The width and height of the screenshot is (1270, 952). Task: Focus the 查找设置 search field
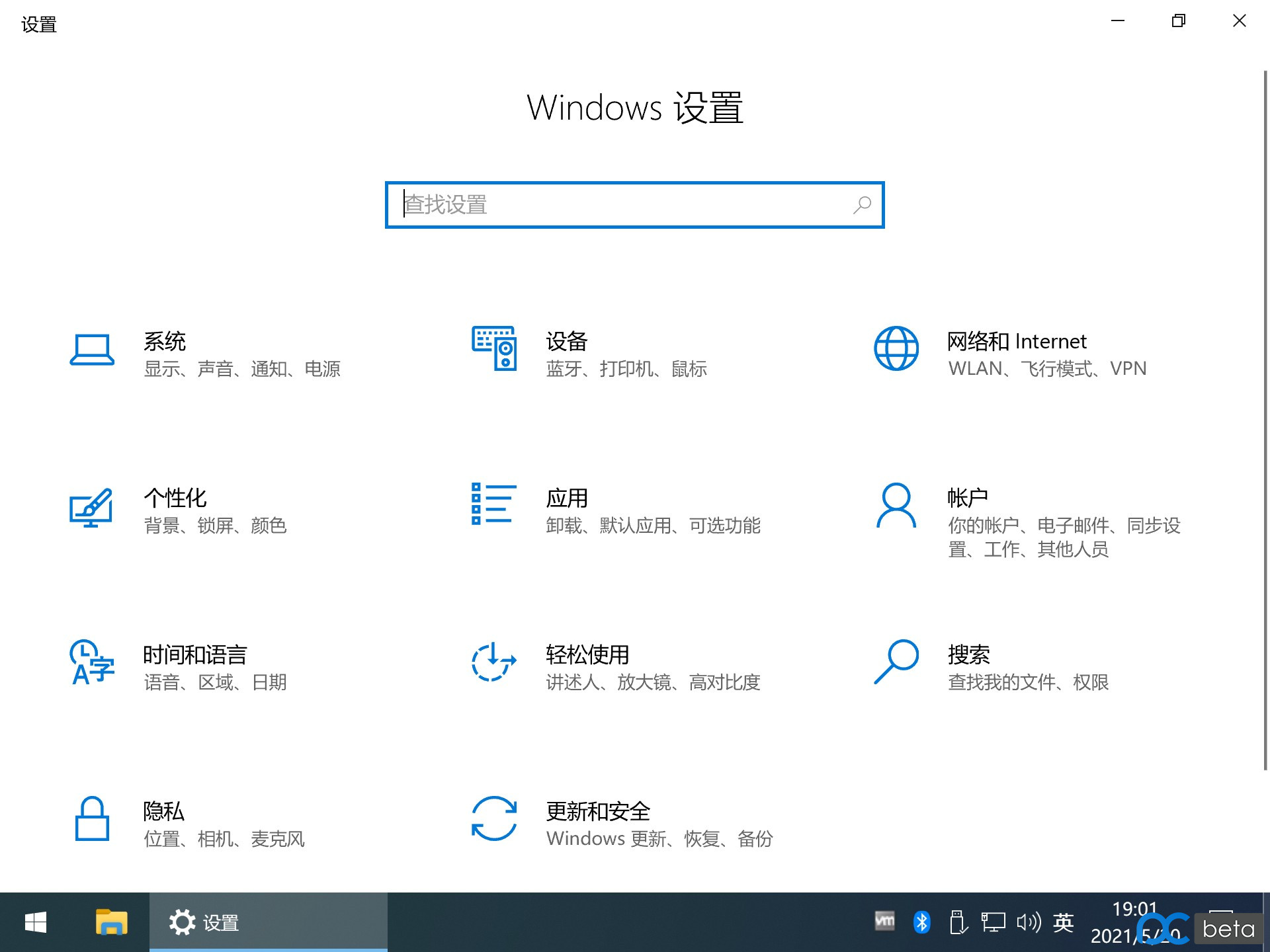coord(635,205)
